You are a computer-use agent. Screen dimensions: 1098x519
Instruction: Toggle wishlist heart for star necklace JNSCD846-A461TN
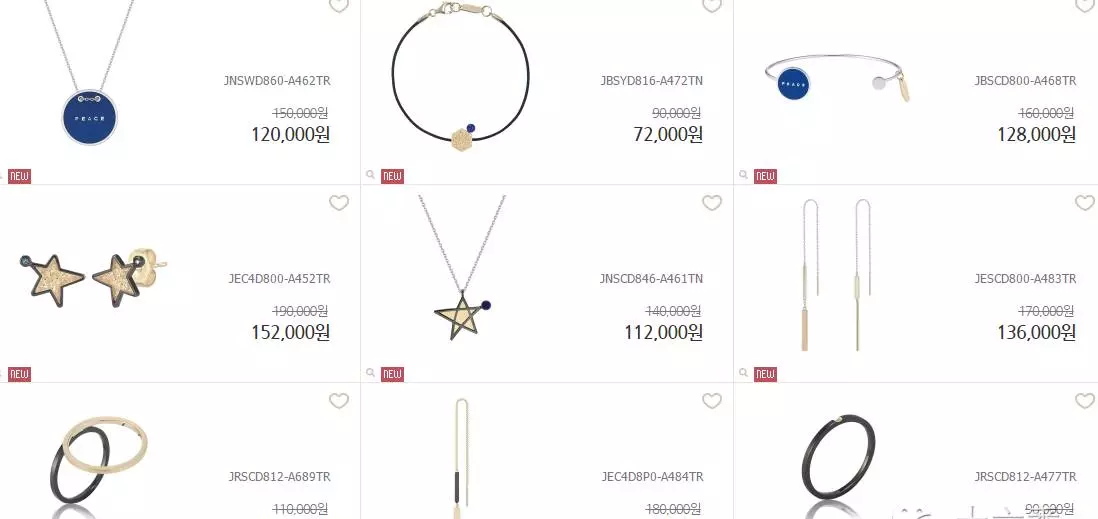(x=712, y=203)
